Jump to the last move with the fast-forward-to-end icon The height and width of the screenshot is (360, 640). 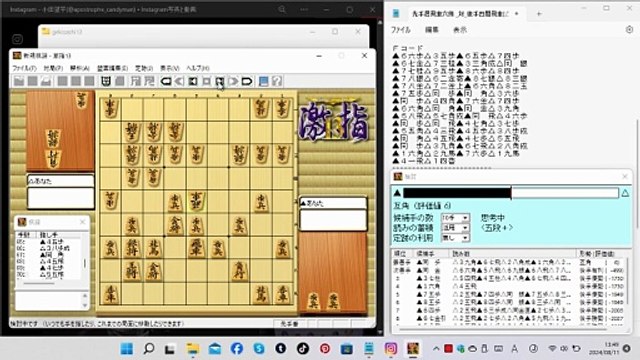pyautogui.click(x=247, y=81)
